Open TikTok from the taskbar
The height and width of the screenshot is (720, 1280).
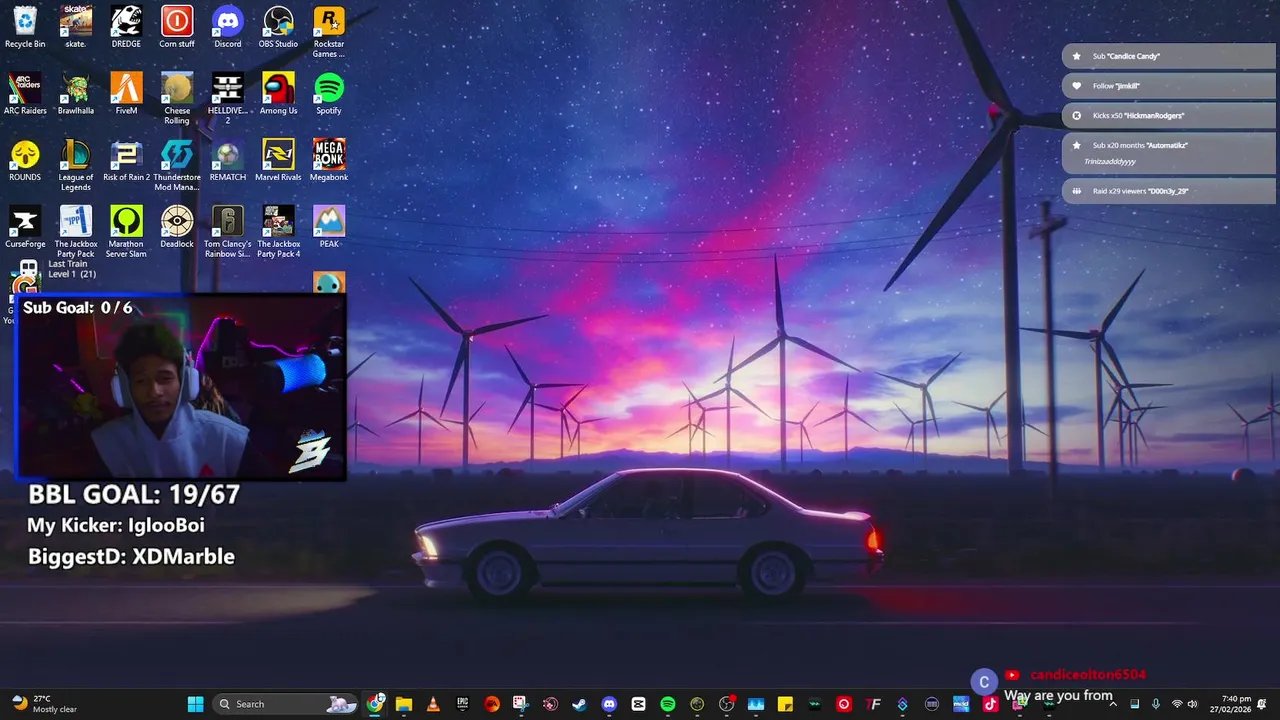[x=990, y=704]
